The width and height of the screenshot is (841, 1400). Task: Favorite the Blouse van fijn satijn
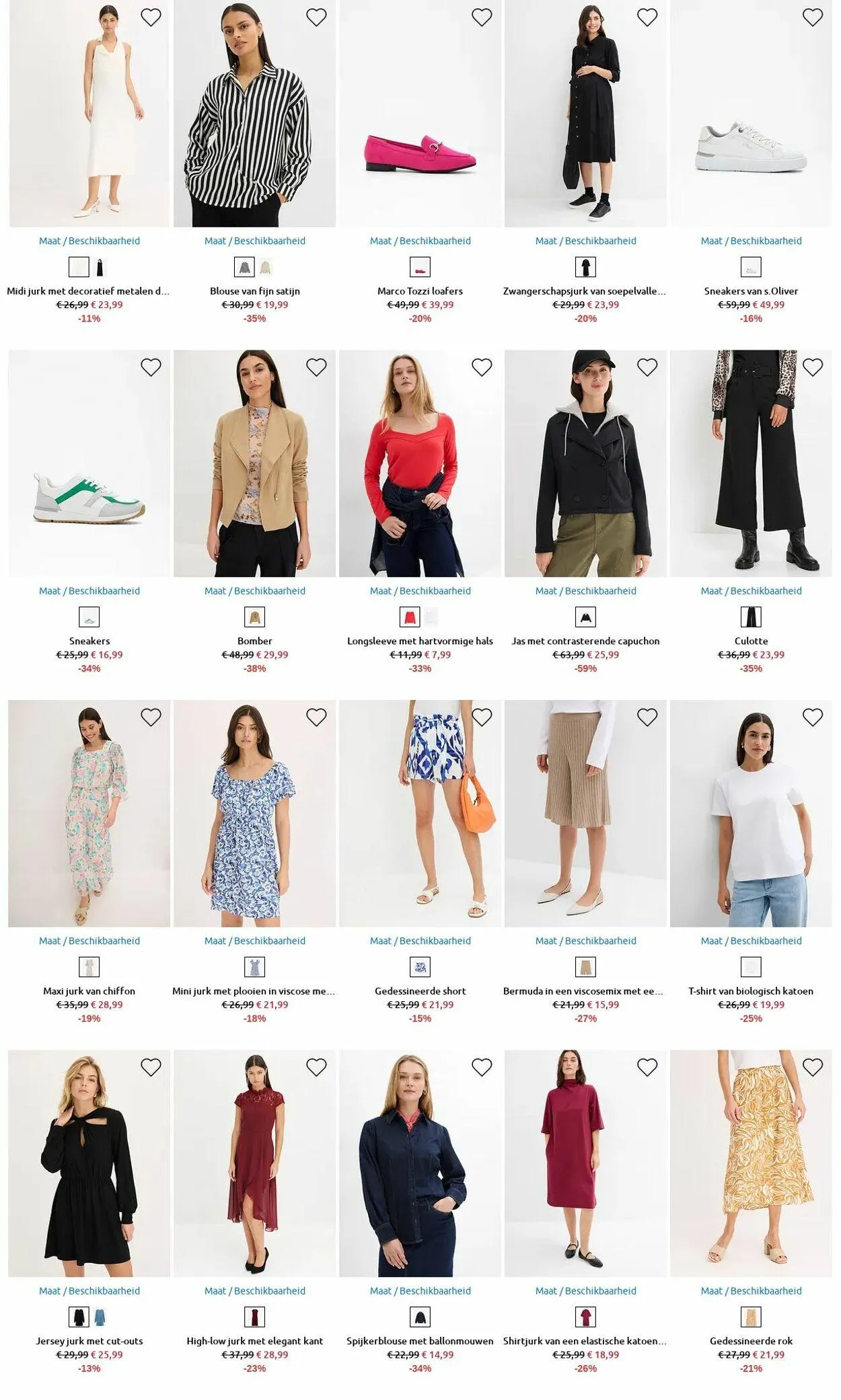(x=316, y=17)
